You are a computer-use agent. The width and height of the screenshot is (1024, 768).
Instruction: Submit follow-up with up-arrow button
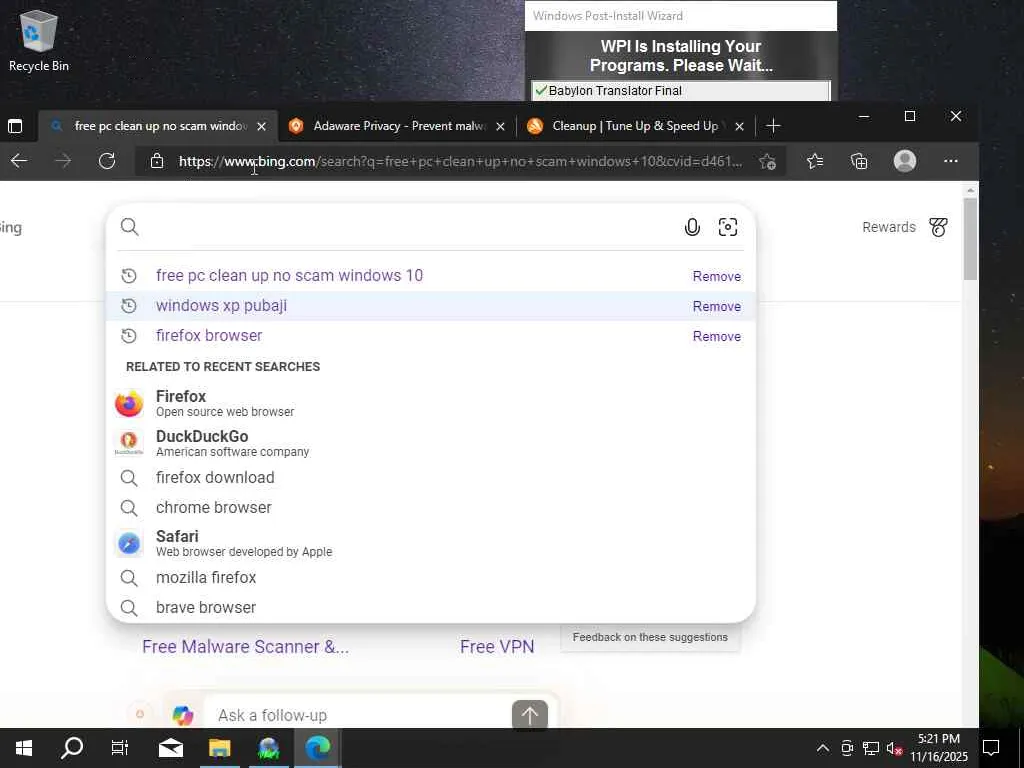(530, 715)
